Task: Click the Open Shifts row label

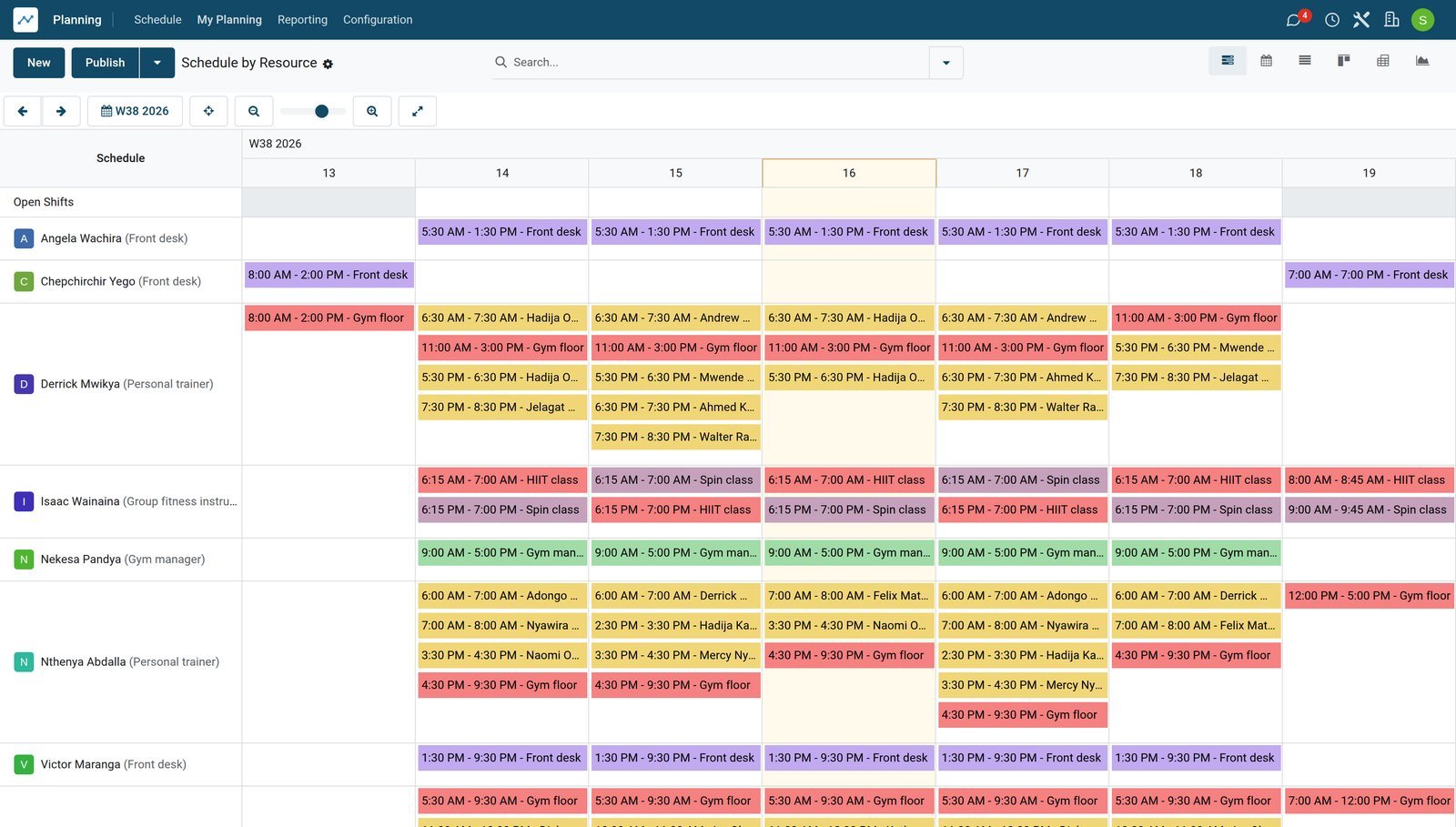Action: tap(44, 202)
